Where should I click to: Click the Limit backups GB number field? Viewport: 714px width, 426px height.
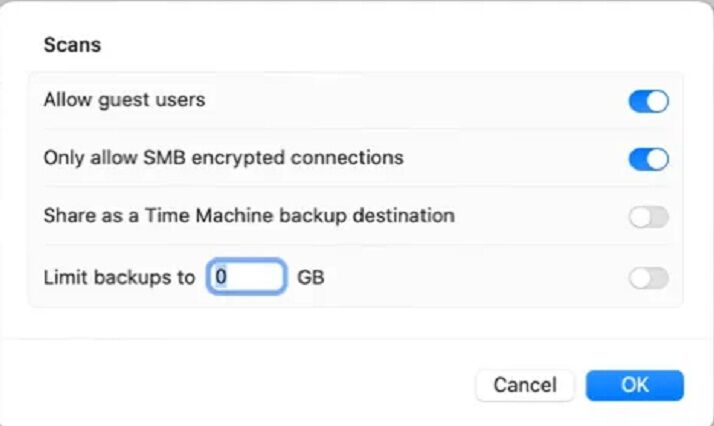point(247,277)
